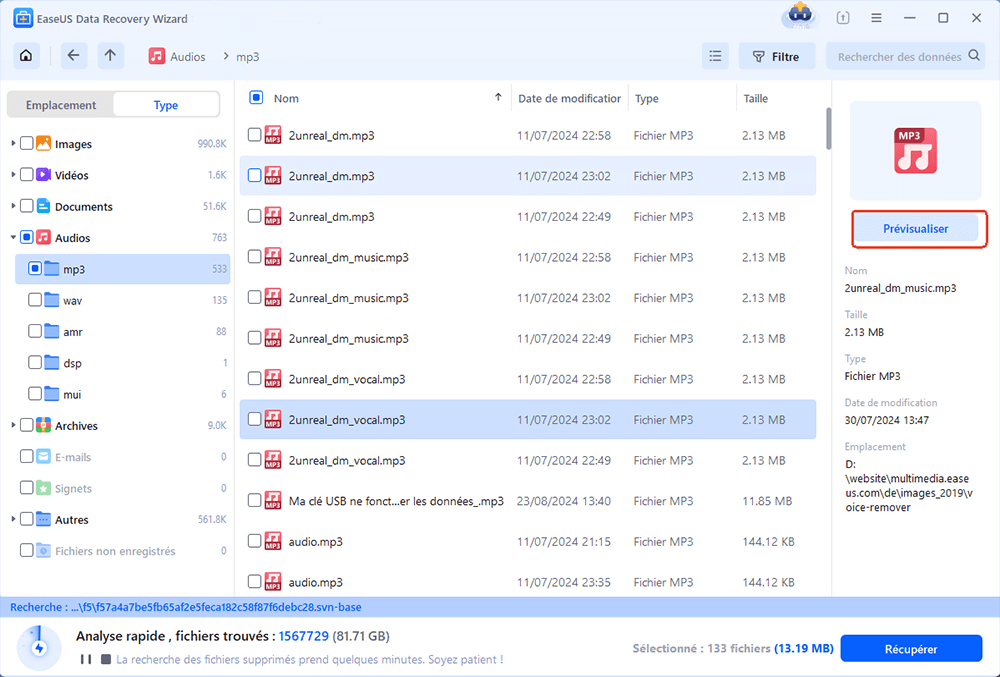Image resolution: width=1000 pixels, height=677 pixels.
Task: Tick the wav folder checkbox
Action: click(36, 300)
